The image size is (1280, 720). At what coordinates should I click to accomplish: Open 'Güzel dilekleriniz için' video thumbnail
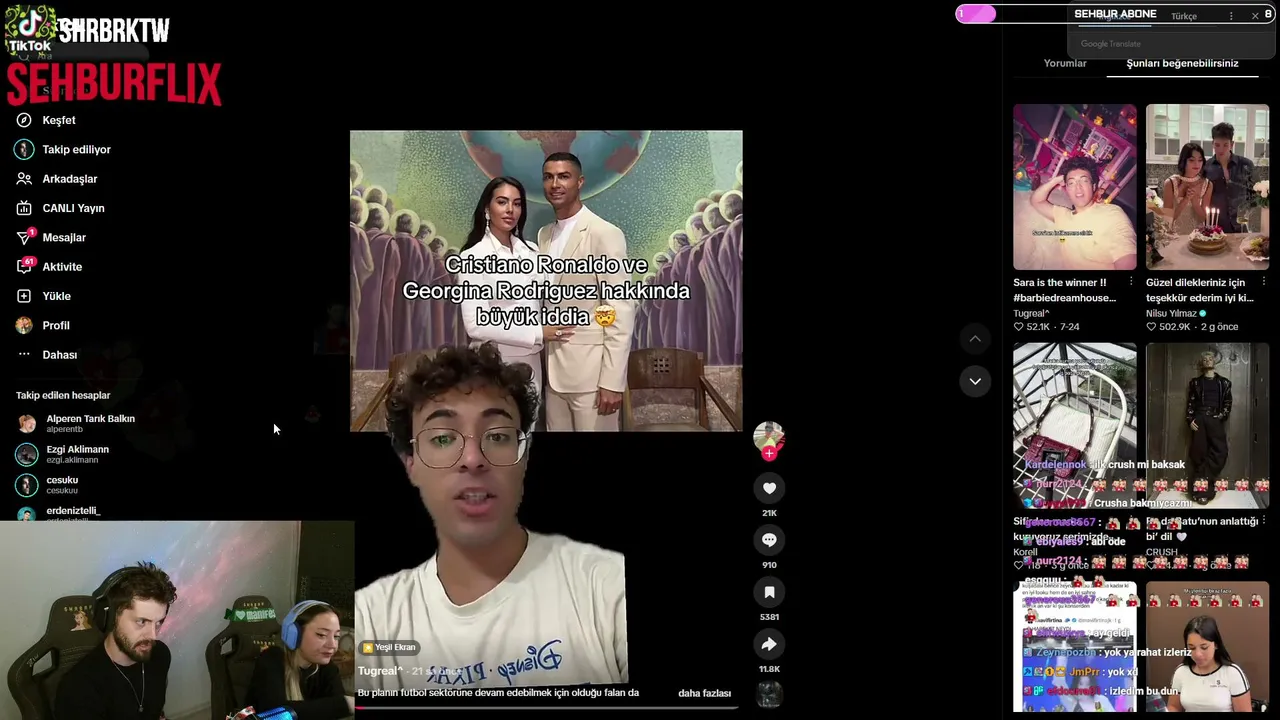pos(1207,187)
